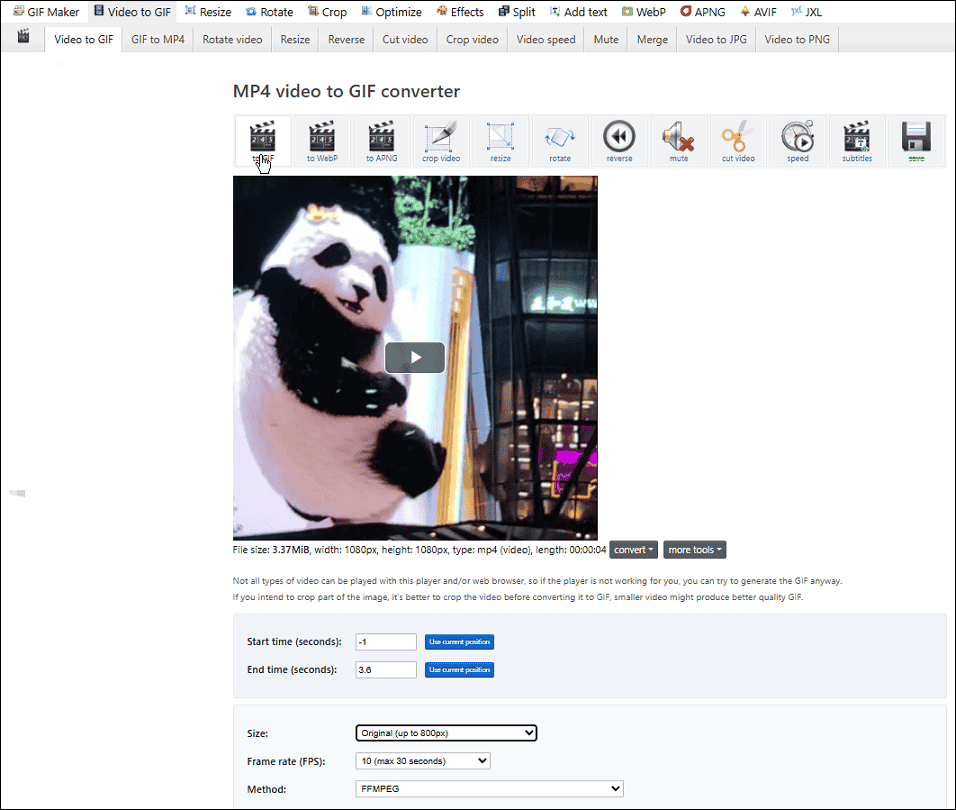The width and height of the screenshot is (956, 810).
Task: Click the rotate video icon
Action: click(560, 141)
